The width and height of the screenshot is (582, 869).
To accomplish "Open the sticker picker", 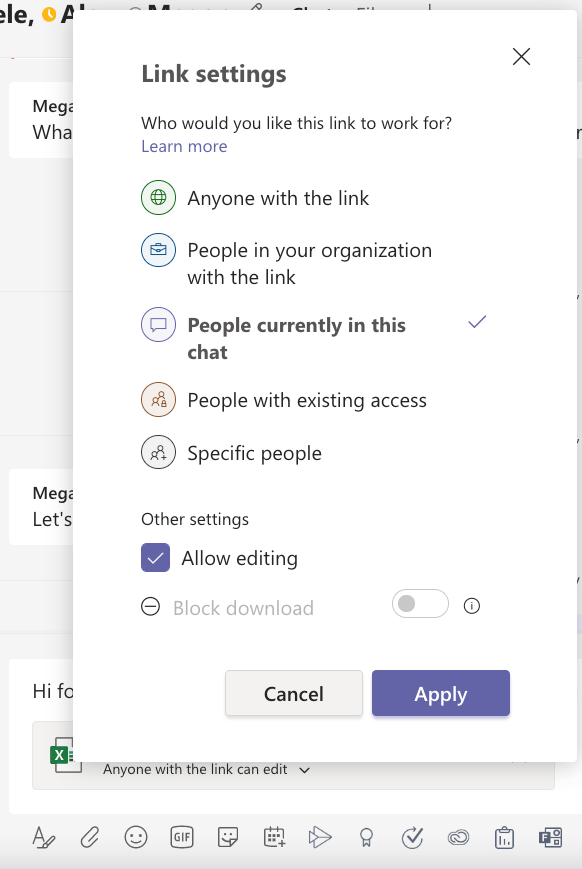I will pyautogui.click(x=227, y=838).
